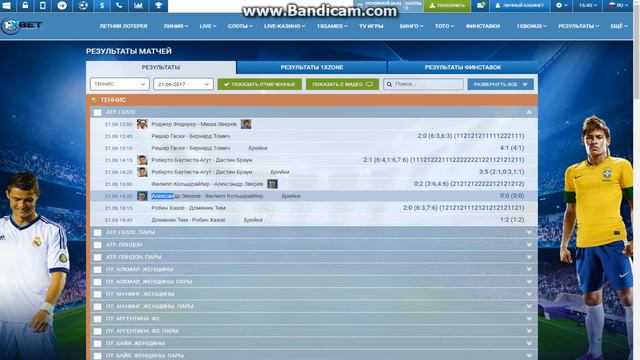
Task: Open the TV Игры menu item
Action: click(371, 26)
